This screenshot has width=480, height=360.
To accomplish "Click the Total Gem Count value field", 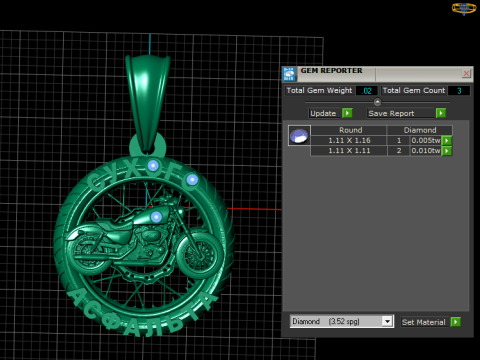I will (x=459, y=91).
